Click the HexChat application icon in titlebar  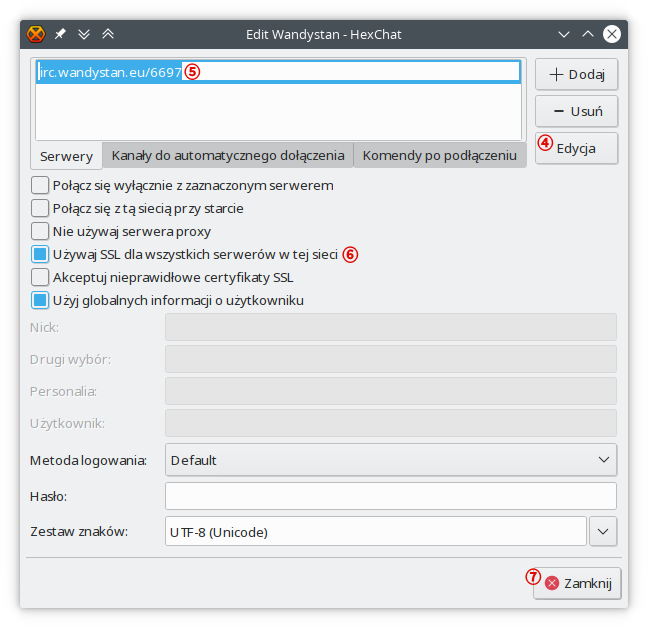click(36, 34)
